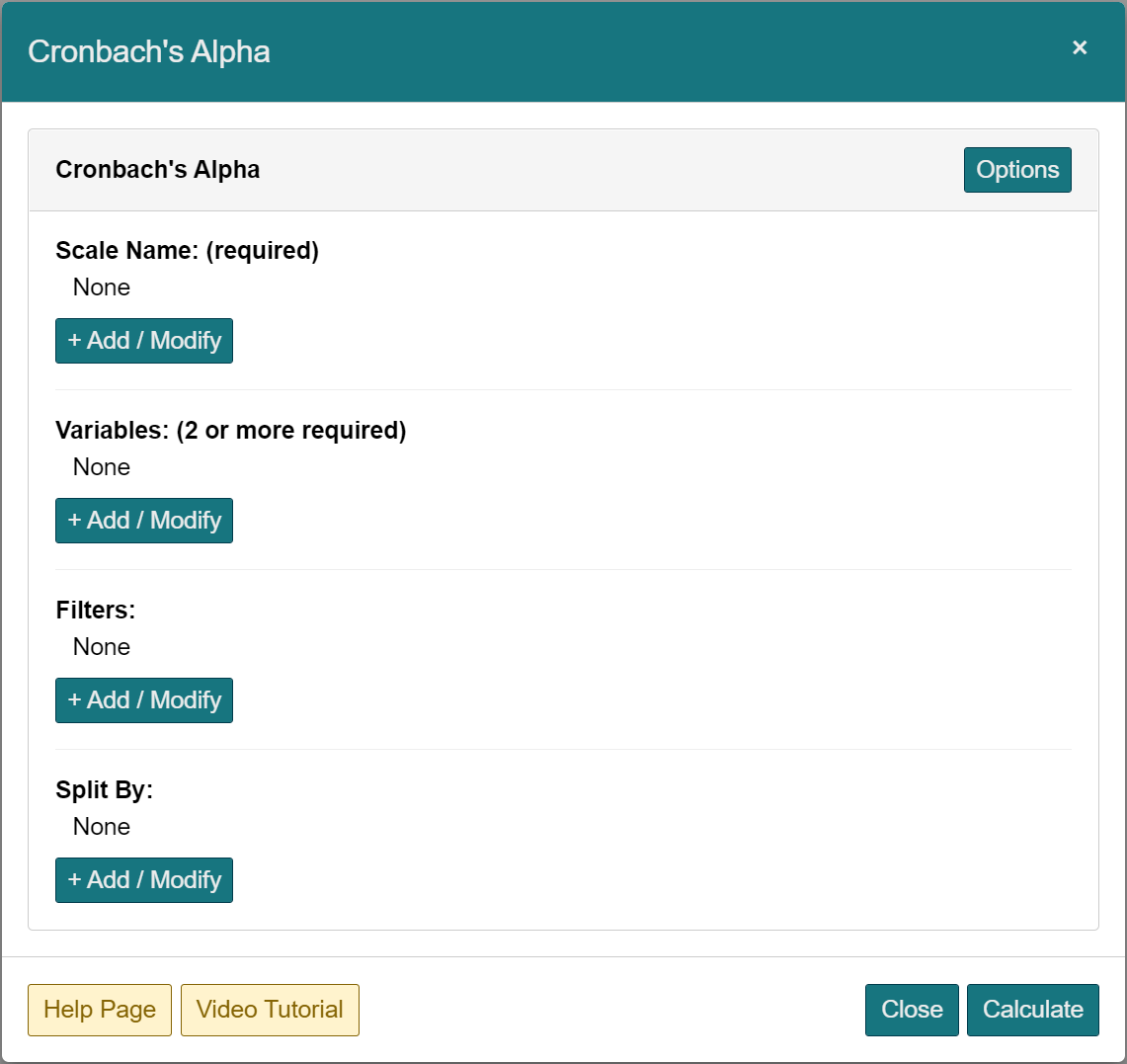Close the dialog with the X icon
Viewport: 1127px width, 1064px height.
(1080, 48)
